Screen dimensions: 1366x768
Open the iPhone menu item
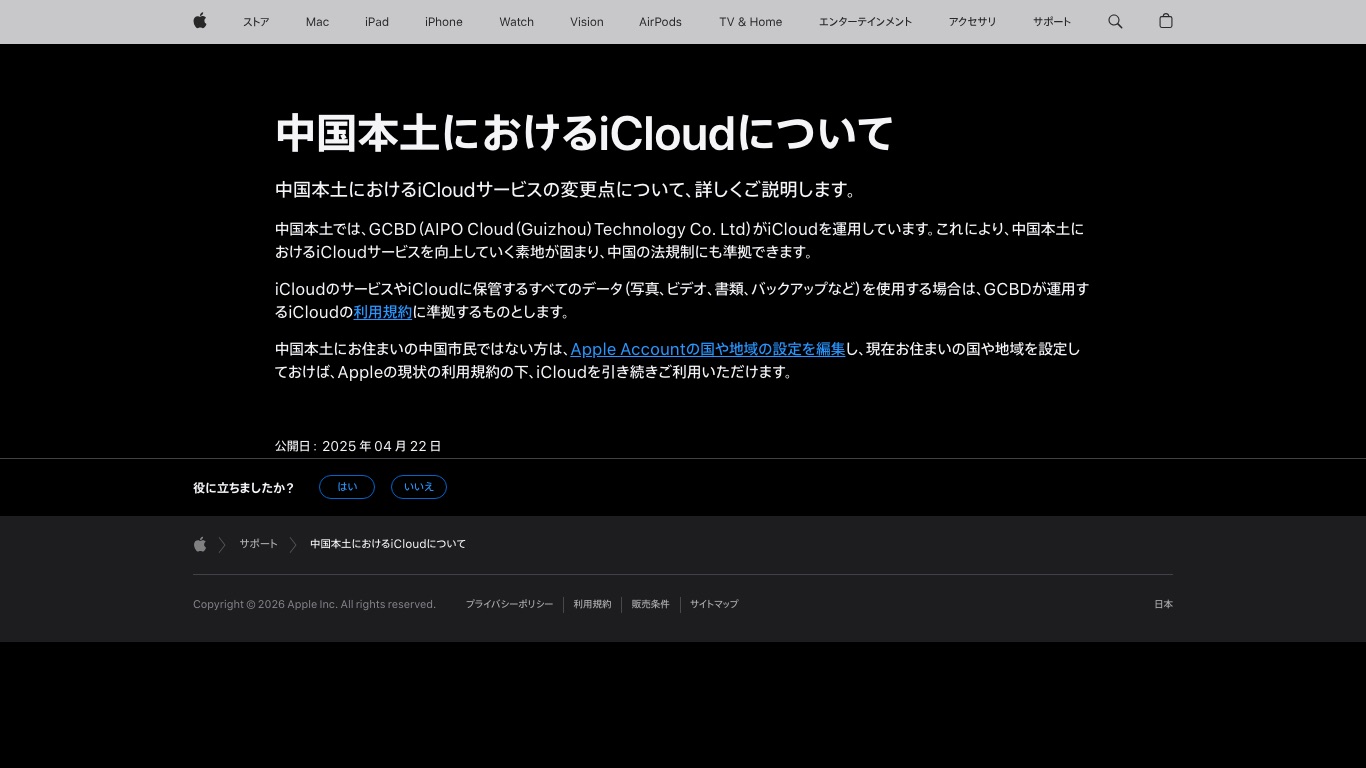[444, 22]
